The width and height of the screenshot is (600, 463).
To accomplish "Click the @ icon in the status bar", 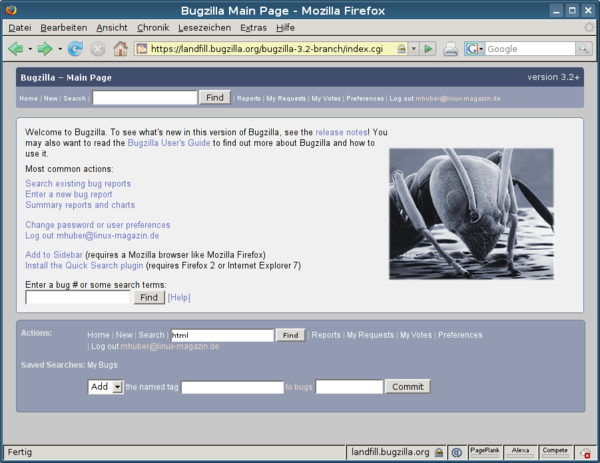I will pos(456,452).
